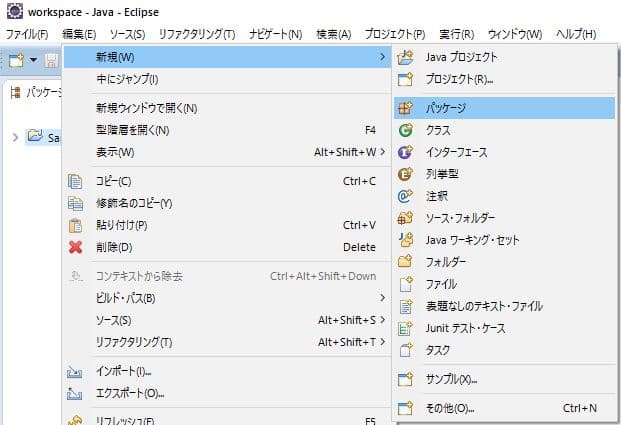Choose 型階層を開く(N) entry
Image resolution: width=621 pixels, height=425 pixels.
228,130
